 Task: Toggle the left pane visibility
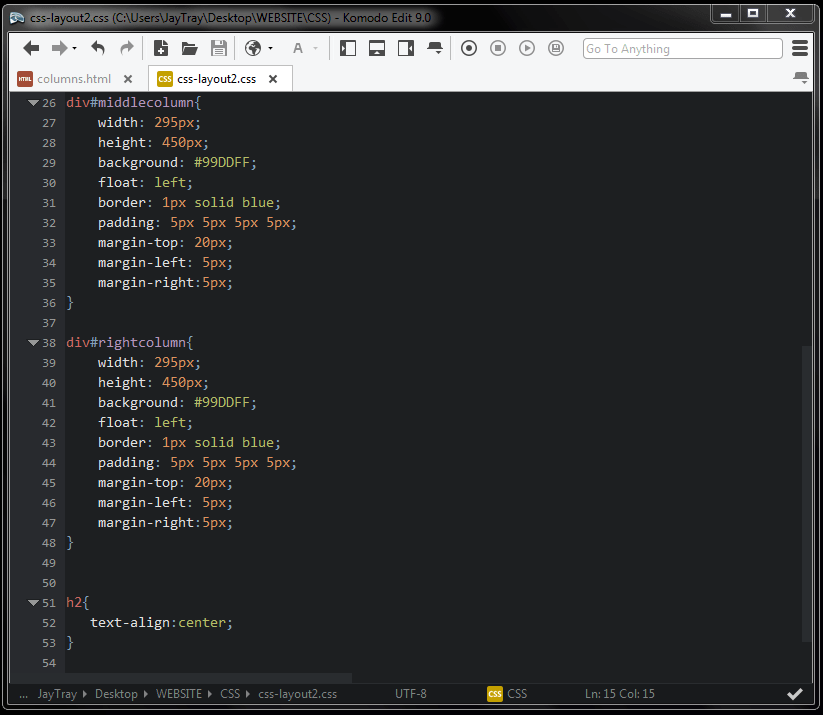tap(347, 47)
